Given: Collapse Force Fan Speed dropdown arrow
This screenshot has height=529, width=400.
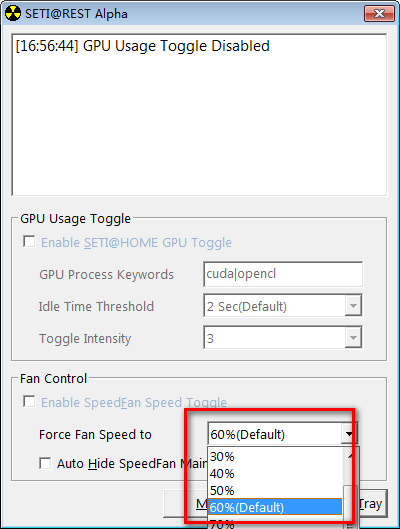Looking at the screenshot, I should pyautogui.click(x=349, y=434).
